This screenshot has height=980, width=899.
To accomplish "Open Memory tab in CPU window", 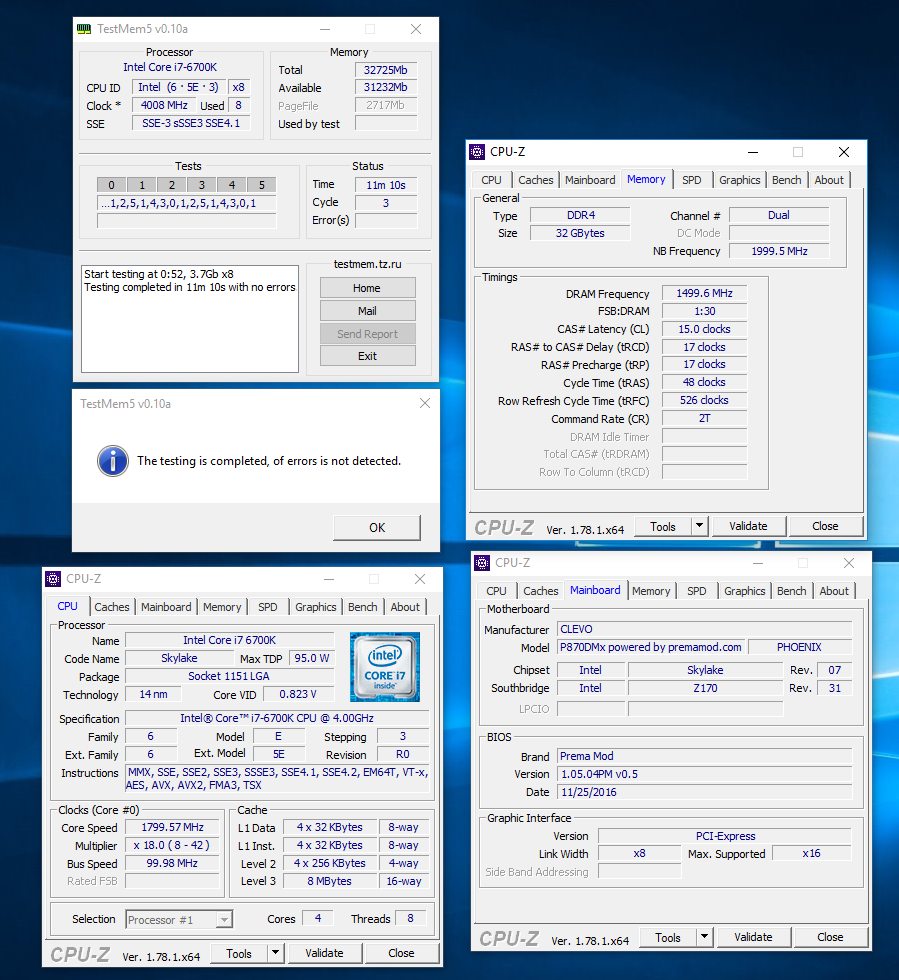I will [222, 607].
